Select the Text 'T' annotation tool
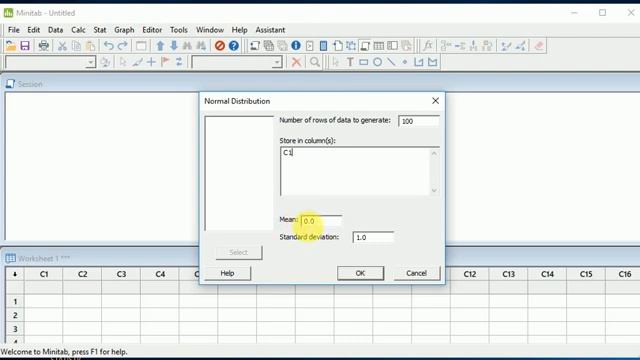This screenshot has width=640, height=360. pos(350,62)
